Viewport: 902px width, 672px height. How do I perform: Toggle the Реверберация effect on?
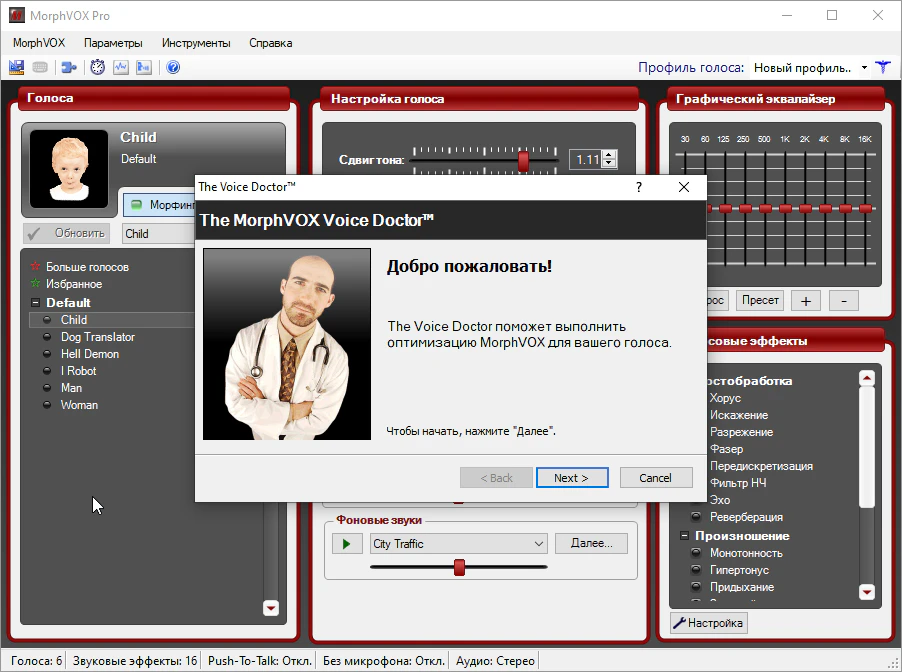696,517
